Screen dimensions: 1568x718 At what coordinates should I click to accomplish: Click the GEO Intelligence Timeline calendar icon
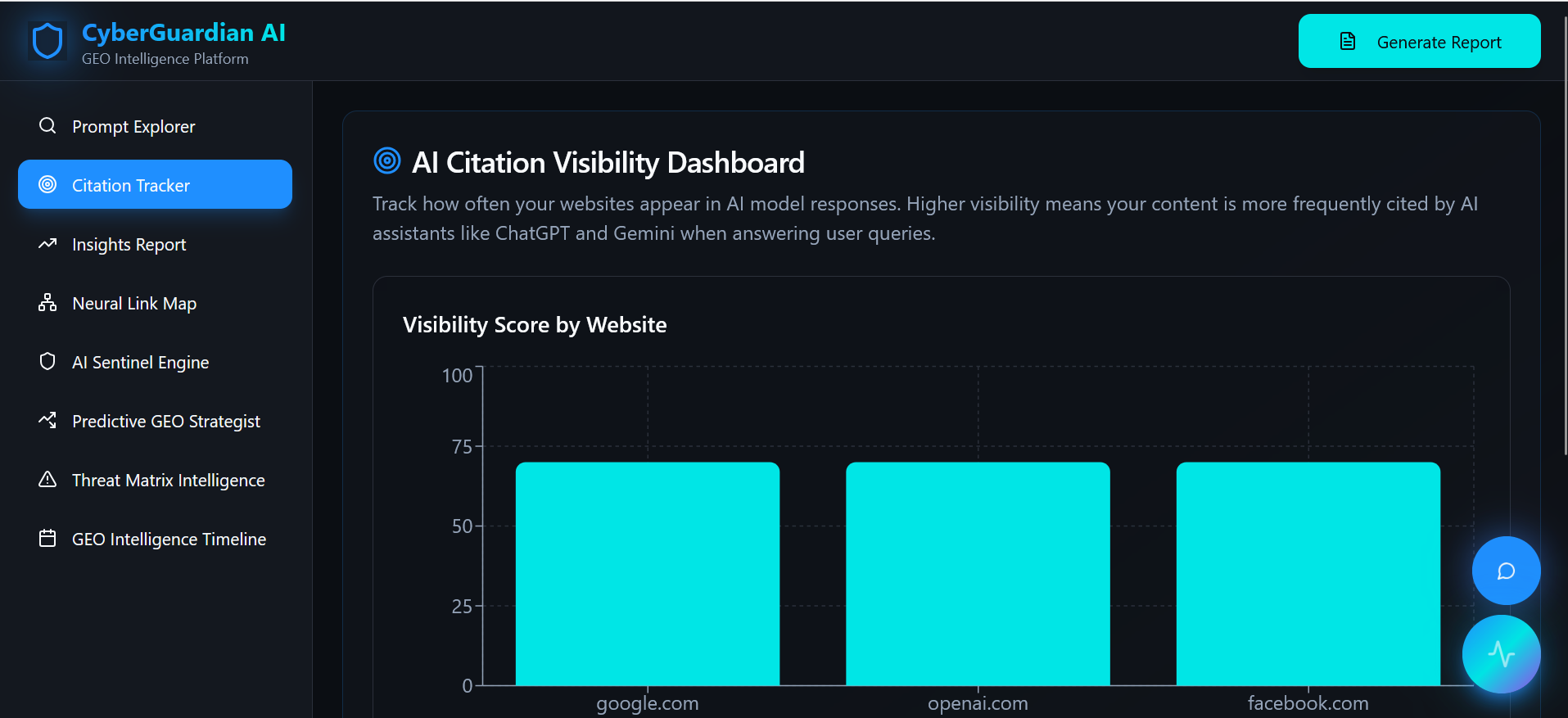tap(47, 538)
